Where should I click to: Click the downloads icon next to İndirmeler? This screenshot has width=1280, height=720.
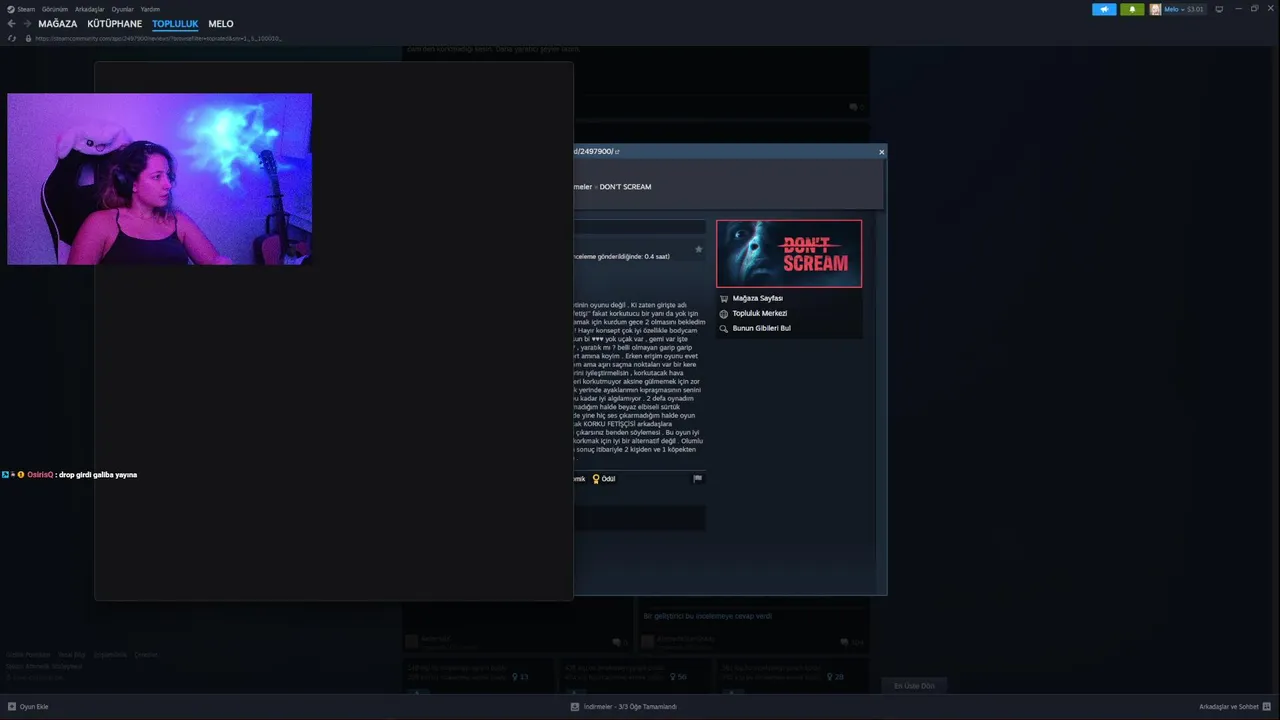tap(575, 707)
